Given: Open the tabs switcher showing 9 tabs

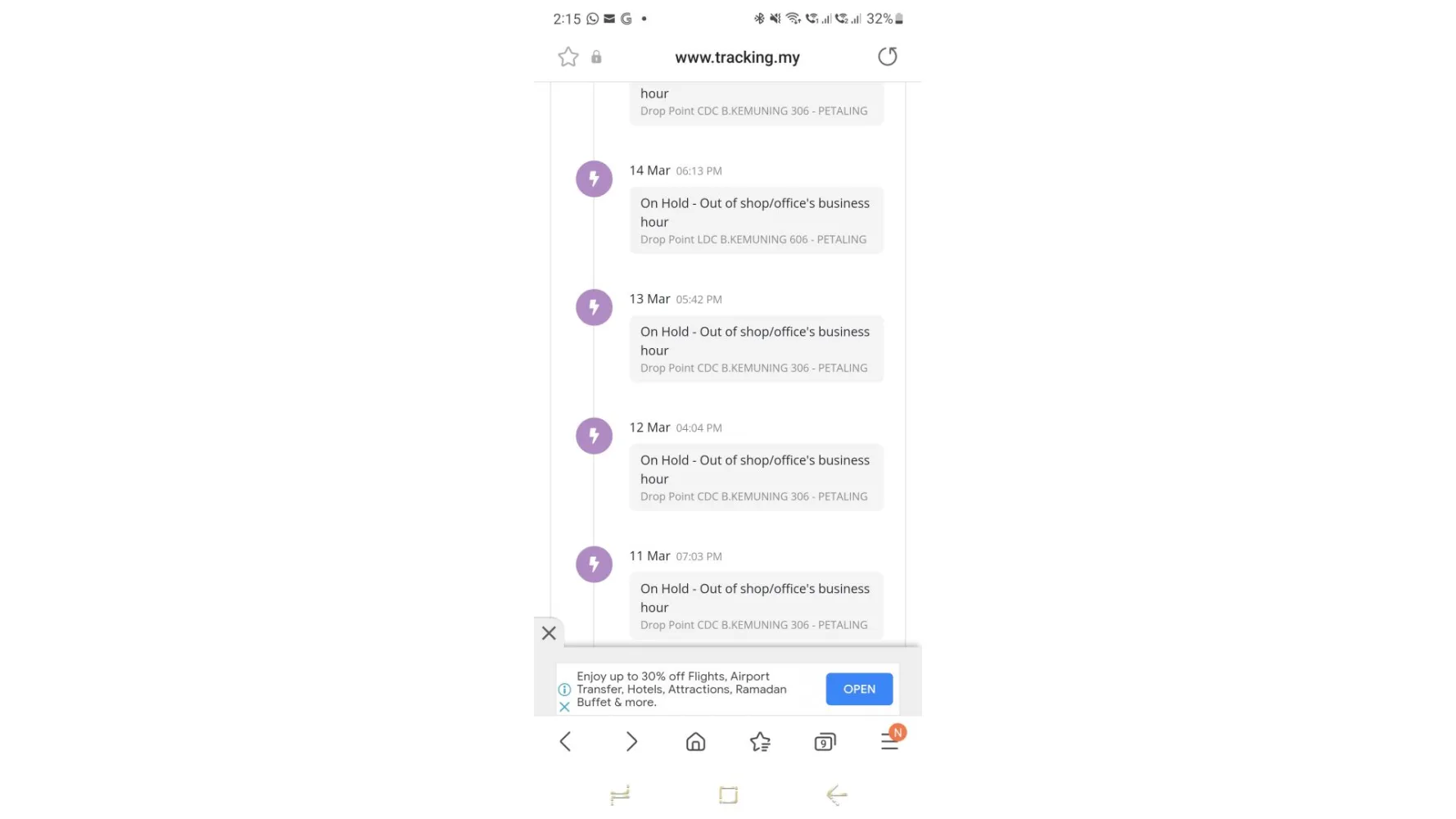Looking at the screenshot, I should (825, 741).
